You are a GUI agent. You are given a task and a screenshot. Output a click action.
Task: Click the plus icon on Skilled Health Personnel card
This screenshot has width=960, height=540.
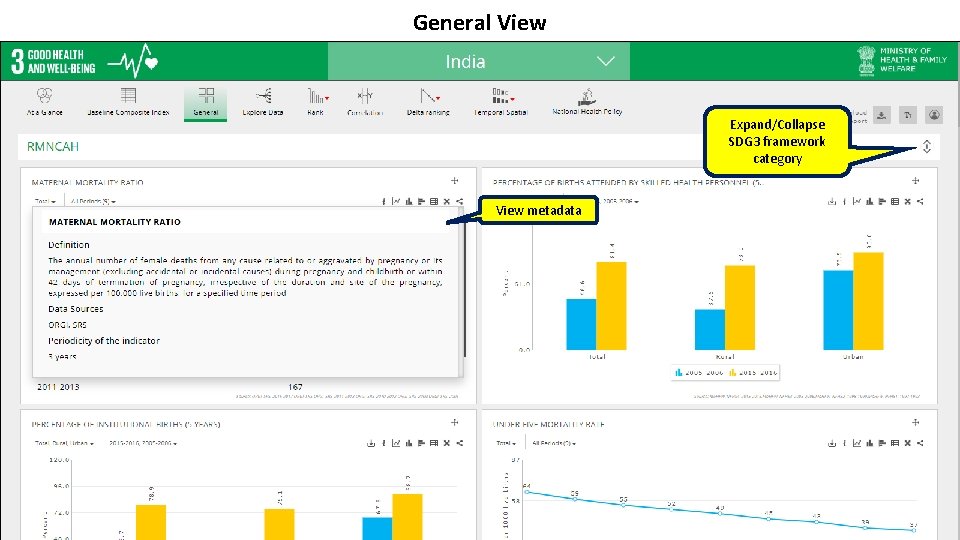[x=915, y=181]
